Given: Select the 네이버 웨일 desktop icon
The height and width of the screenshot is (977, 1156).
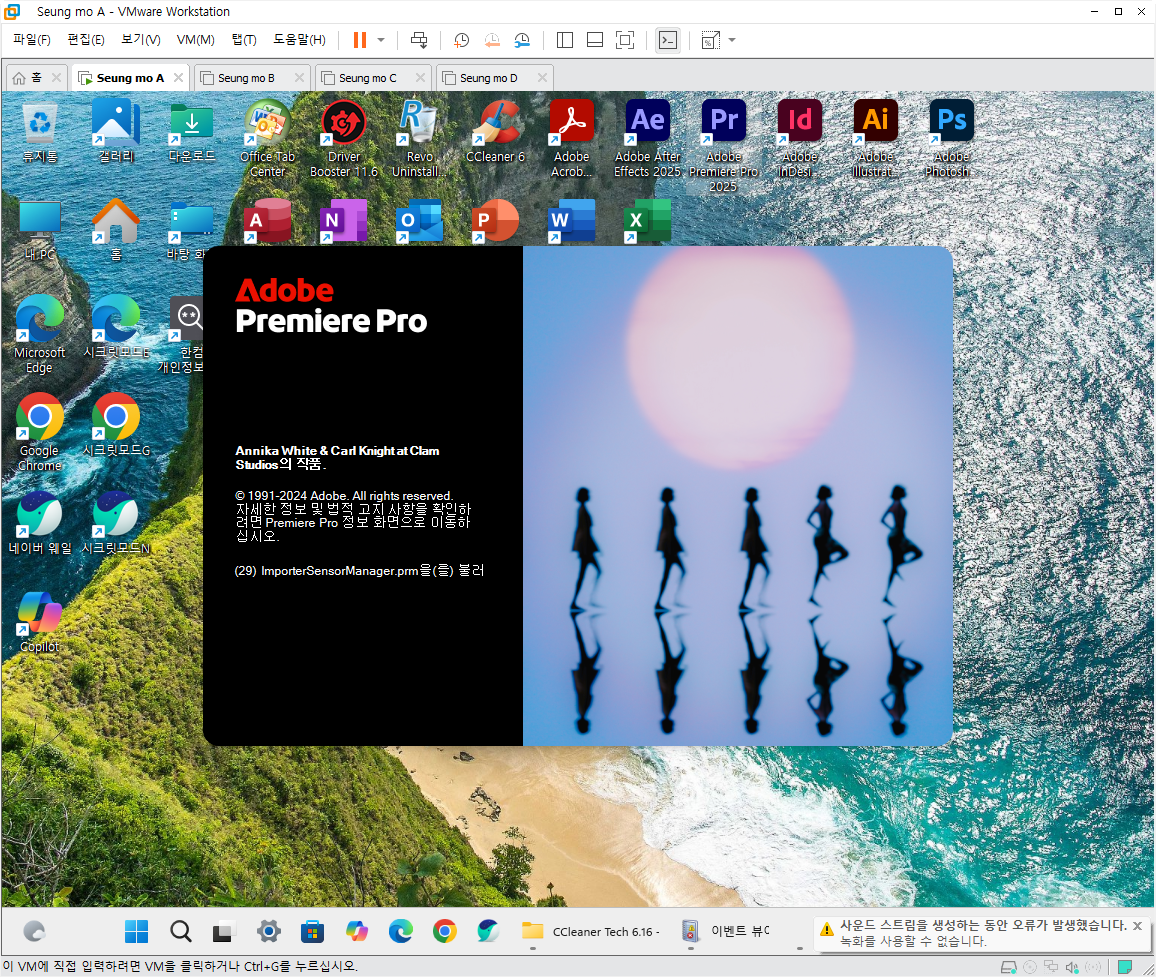Looking at the screenshot, I should pos(40,524).
